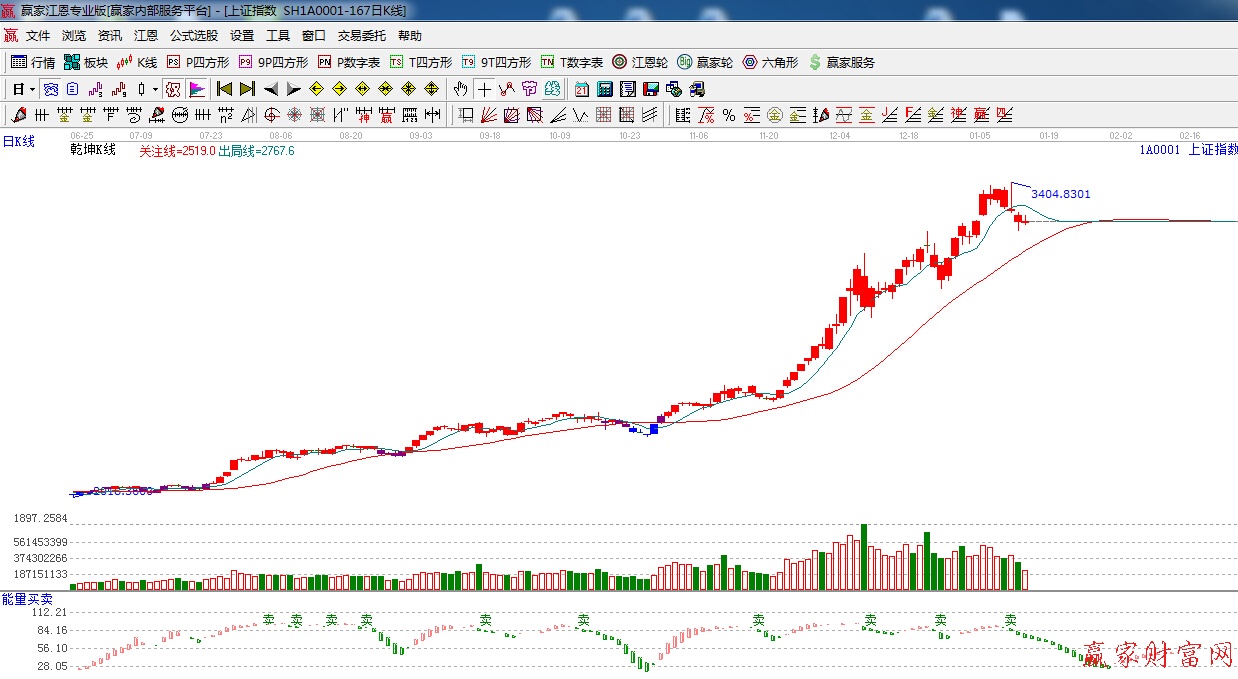Jump to first bar with skip-back arrow
Viewport: 1238px width, 679px height.
tap(224, 89)
